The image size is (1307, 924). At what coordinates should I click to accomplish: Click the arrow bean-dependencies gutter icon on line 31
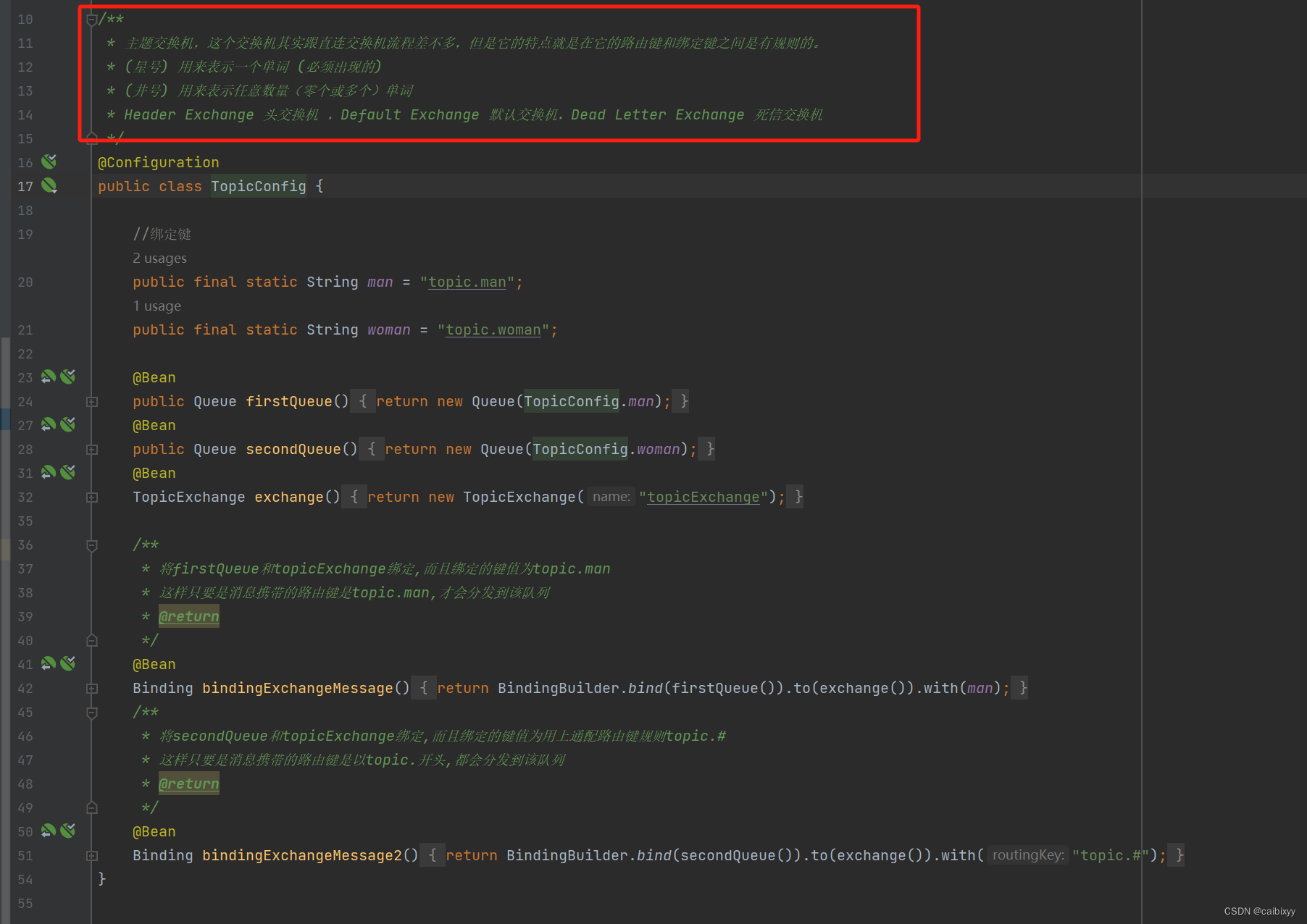coord(49,472)
